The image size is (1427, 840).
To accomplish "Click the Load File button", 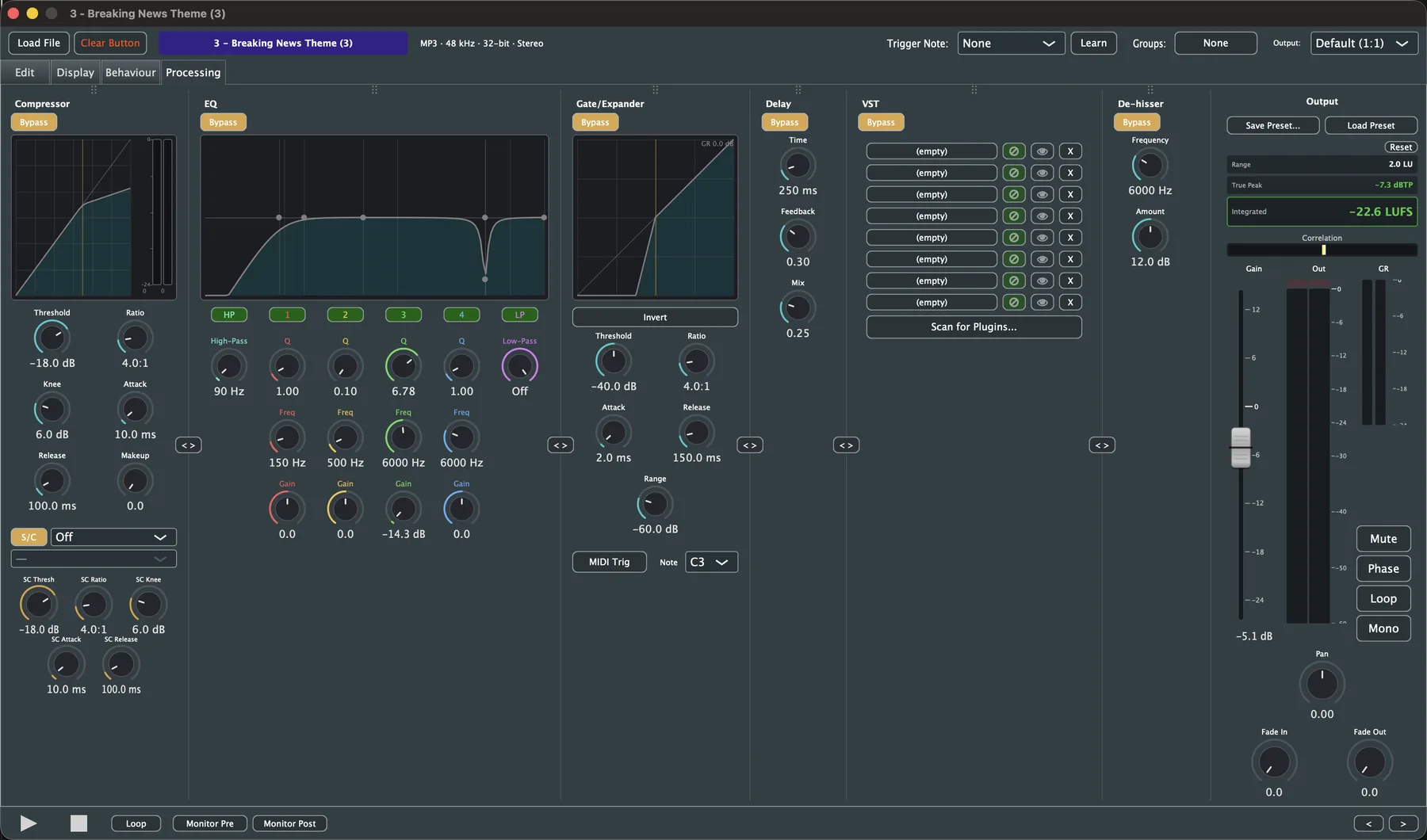I will (x=39, y=44).
